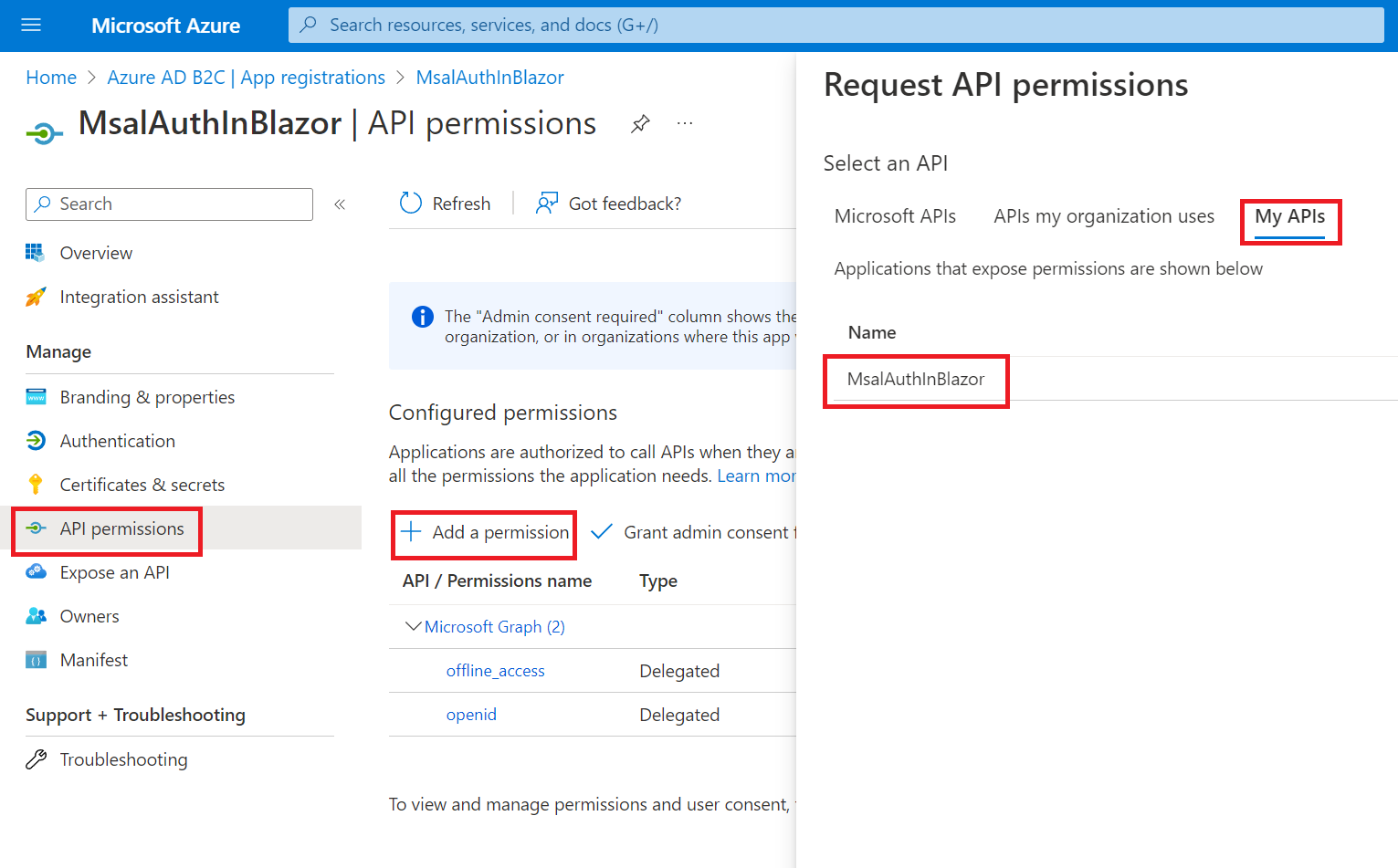
Task: Click the Owners people icon
Action: (36, 616)
